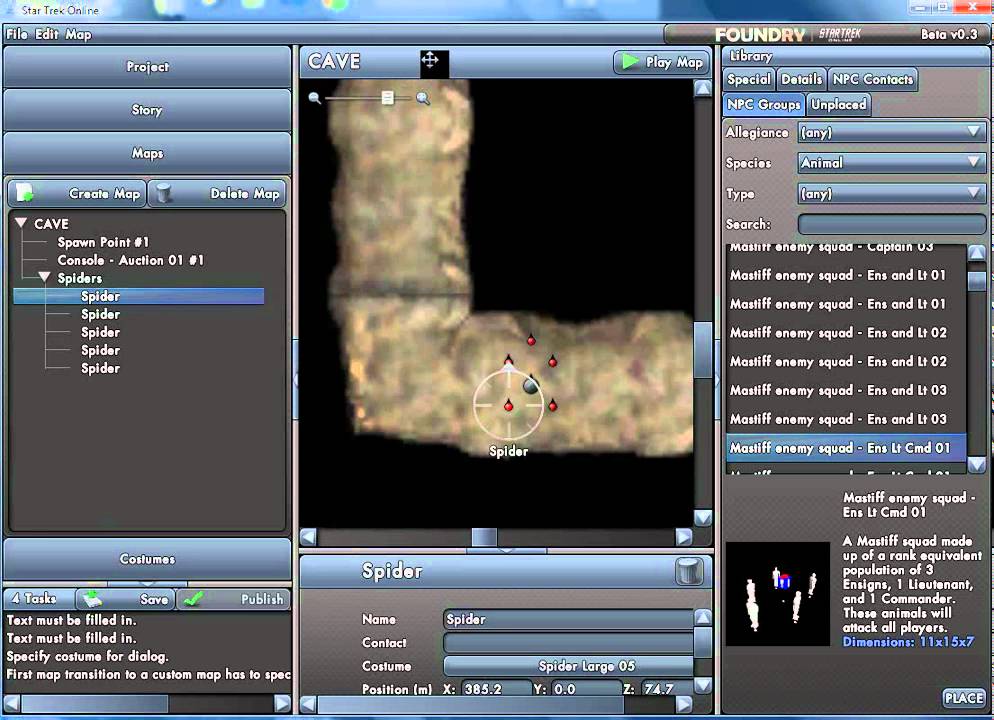
Task: Click map horizontal scroll left arrow
Action: tap(308, 537)
